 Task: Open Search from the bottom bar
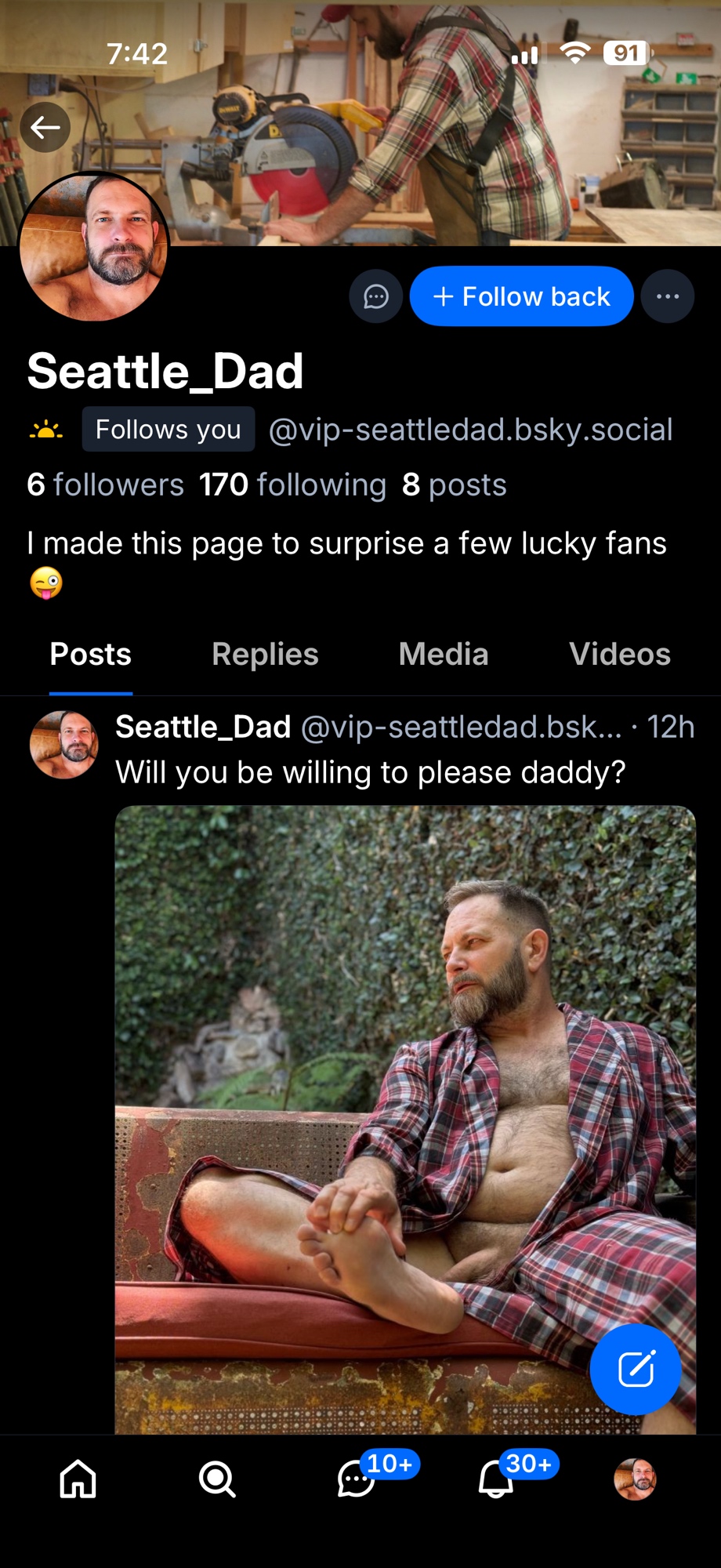217,1479
